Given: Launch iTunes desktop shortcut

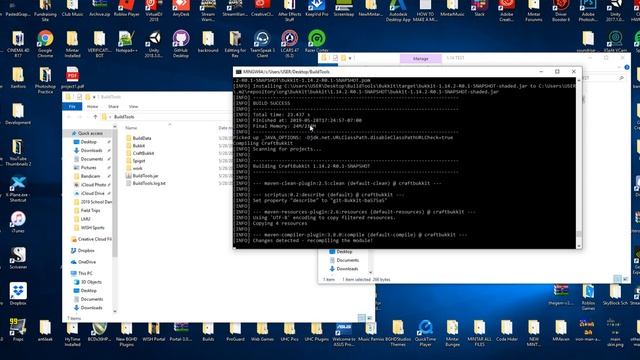Looking at the screenshot, I should [x=18, y=222].
